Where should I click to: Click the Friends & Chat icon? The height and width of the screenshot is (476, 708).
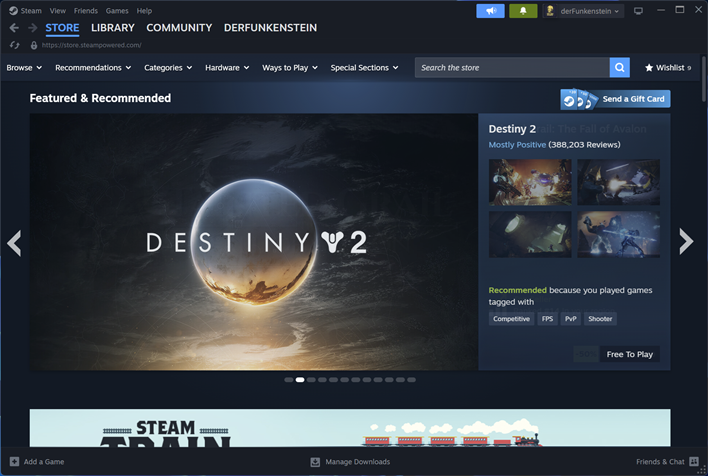click(x=694, y=462)
